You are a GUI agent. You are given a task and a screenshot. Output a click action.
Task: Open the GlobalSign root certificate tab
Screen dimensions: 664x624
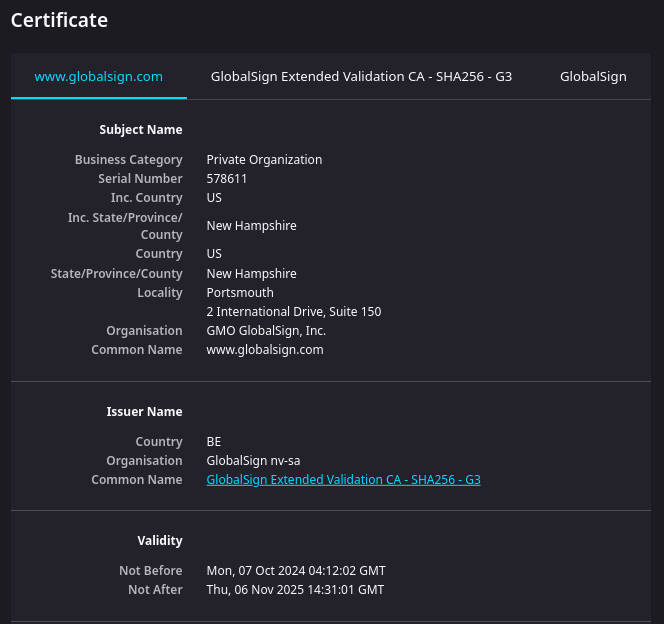593,77
